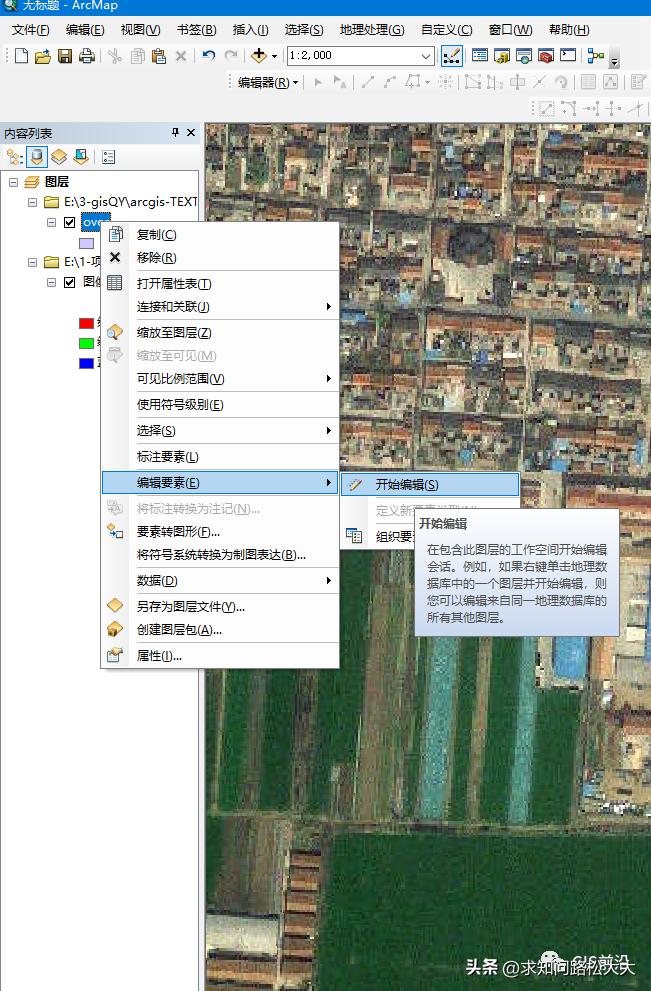Paste from the clipboard toolbar icon
Image resolution: width=651 pixels, height=991 pixels.
pyautogui.click(x=159, y=56)
